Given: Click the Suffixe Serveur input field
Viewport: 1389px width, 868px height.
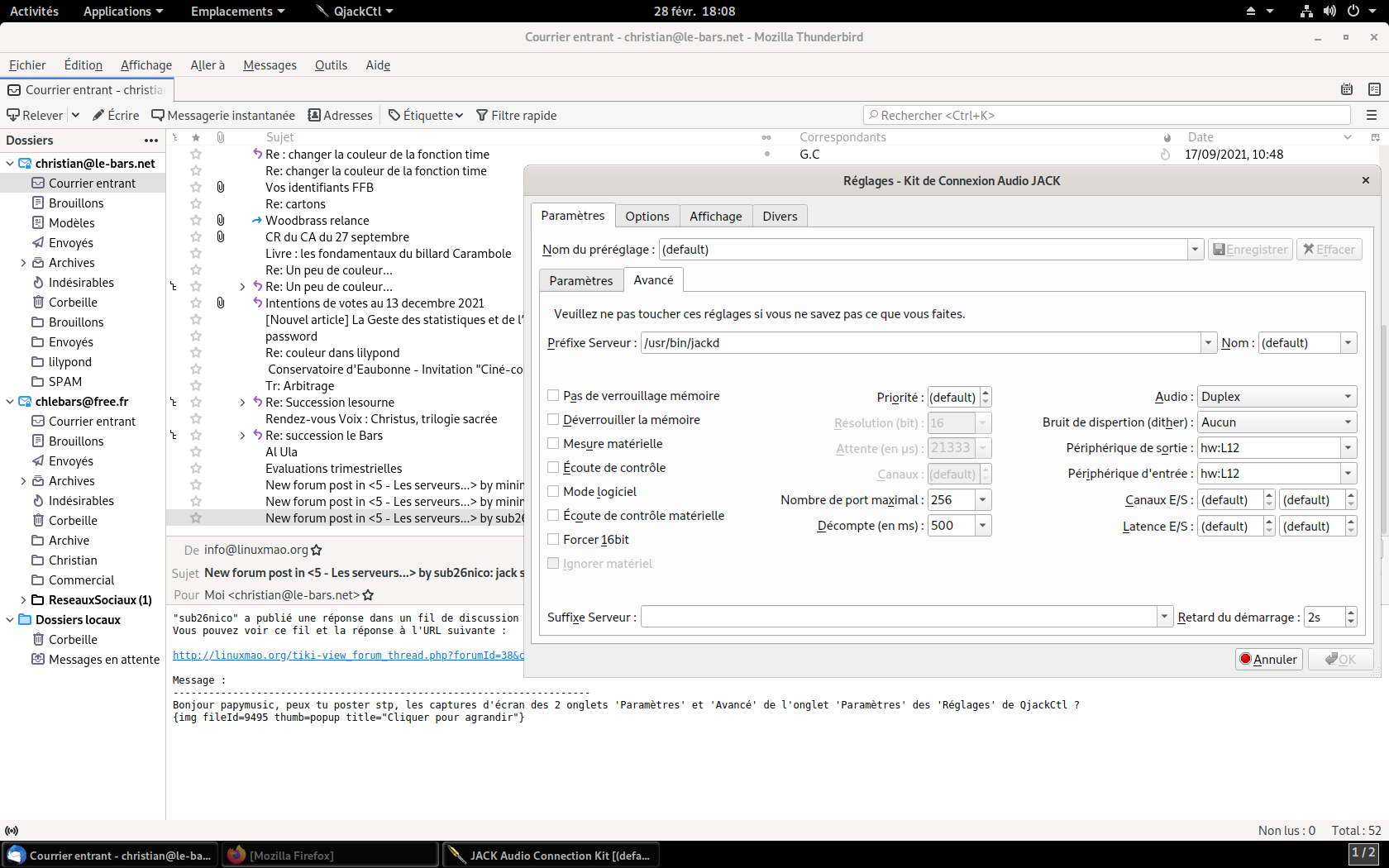Looking at the screenshot, I should pos(899,618).
